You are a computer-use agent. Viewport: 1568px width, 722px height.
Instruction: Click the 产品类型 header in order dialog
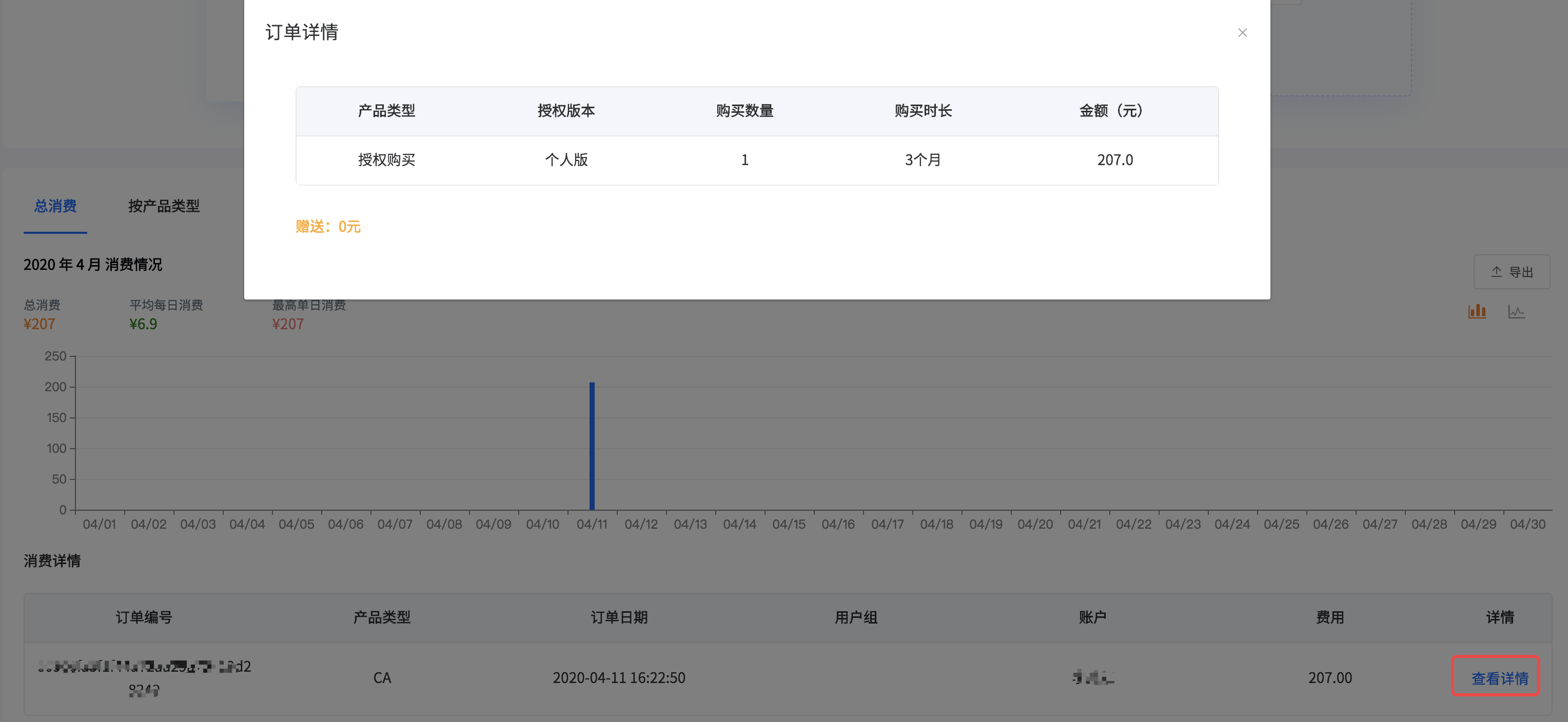click(386, 111)
